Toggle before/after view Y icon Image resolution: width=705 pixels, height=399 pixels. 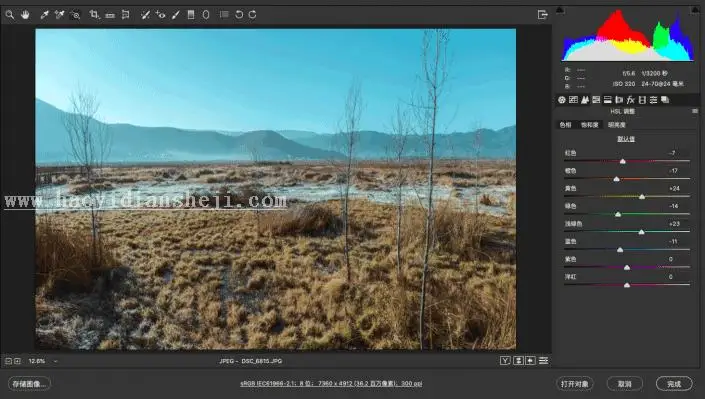click(x=505, y=361)
